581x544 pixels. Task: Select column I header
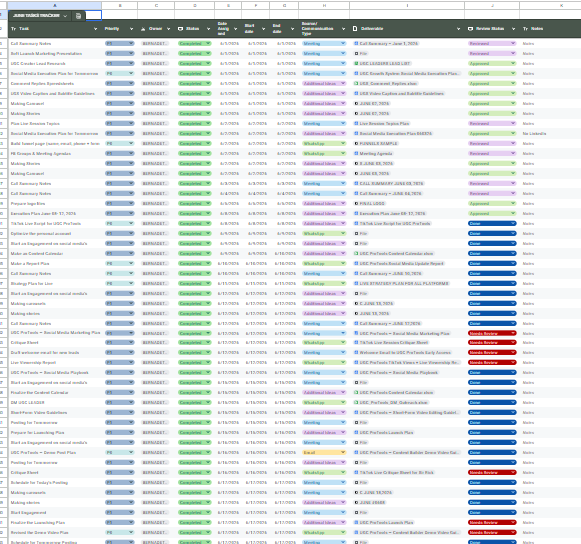[x=407, y=6]
